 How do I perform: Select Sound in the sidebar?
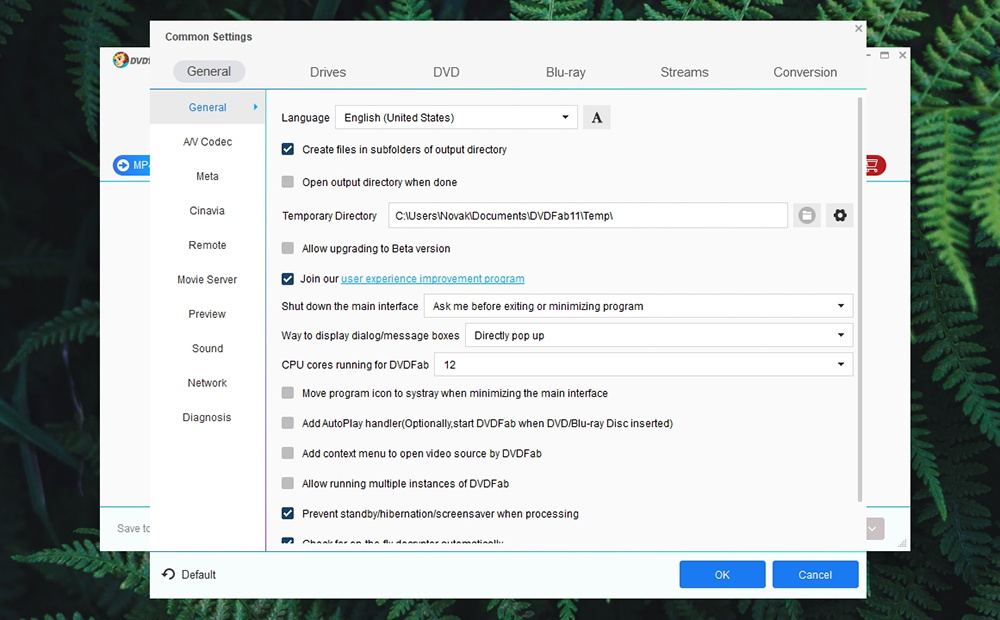207,348
